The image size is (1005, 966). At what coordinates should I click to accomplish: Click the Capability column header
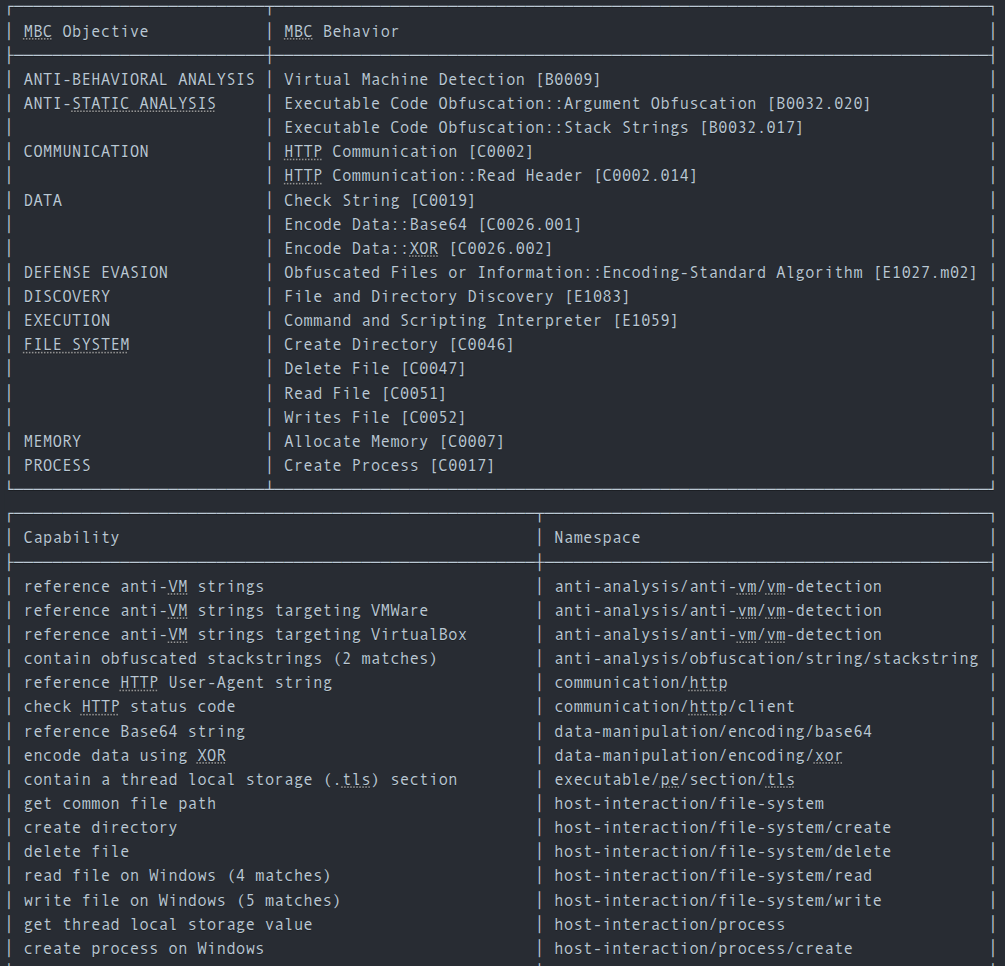pos(71,538)
